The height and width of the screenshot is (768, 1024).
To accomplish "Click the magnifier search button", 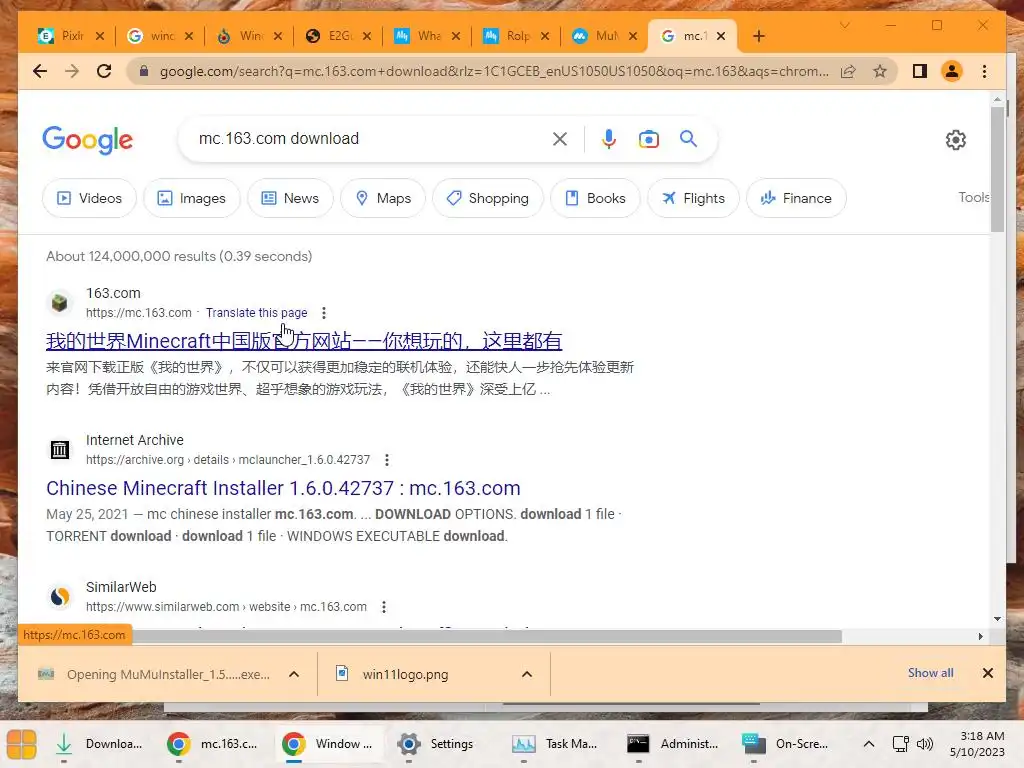I will (688, 138).
